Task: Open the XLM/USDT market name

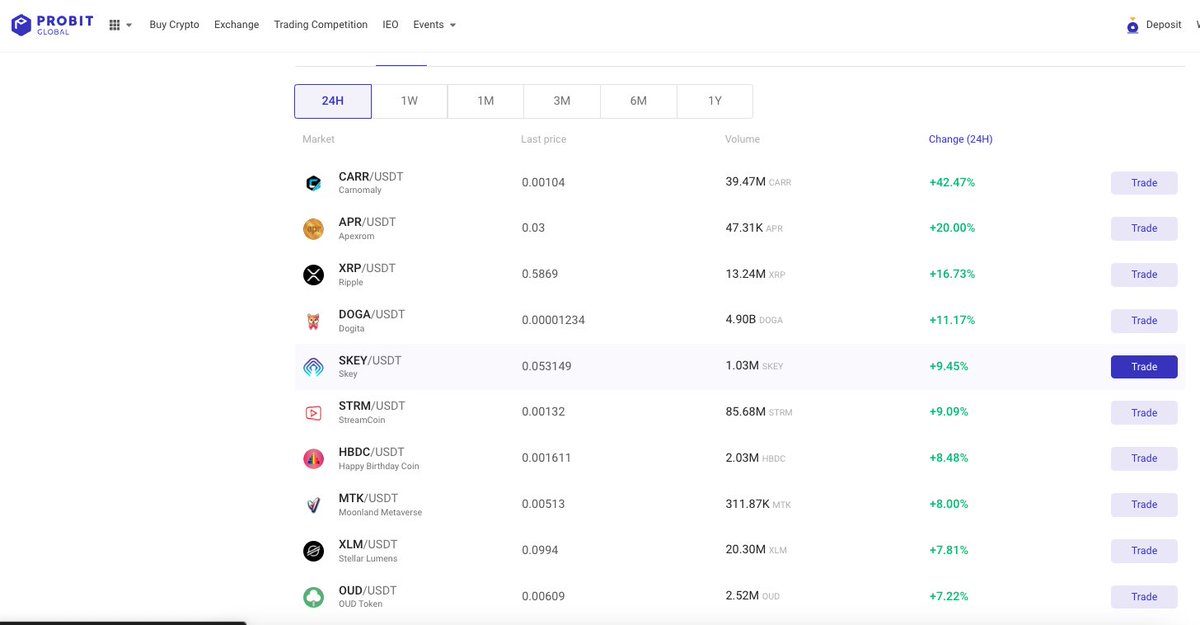Action: coord(368,544)
